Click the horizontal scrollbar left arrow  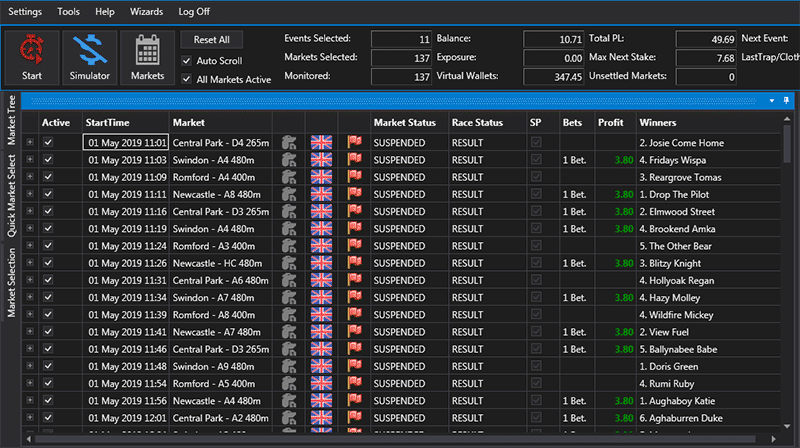click(29, 439)
